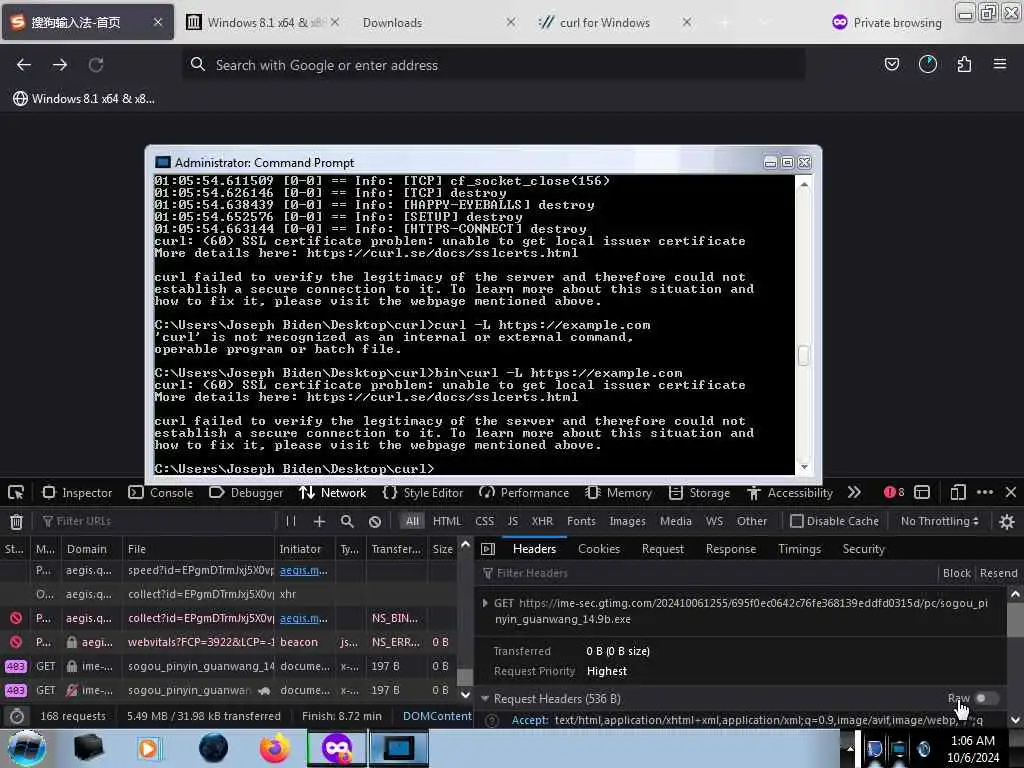Open network search with the magnifier icon
Screen dimensions: 1024x768
click(x=347, y=521)
